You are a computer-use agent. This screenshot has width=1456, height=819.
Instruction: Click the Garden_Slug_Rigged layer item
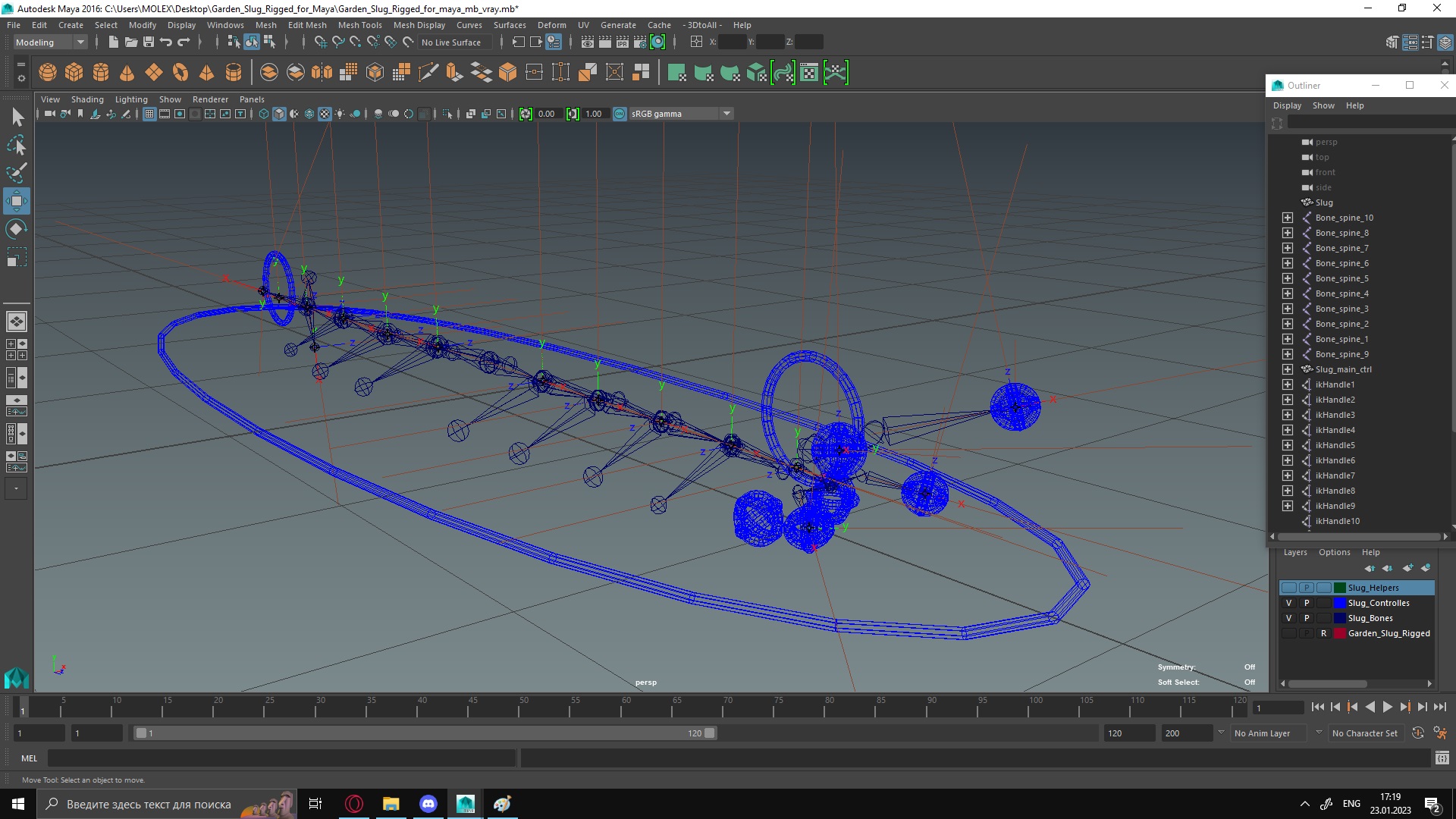pyautogui.click(x=1388, y=633)
